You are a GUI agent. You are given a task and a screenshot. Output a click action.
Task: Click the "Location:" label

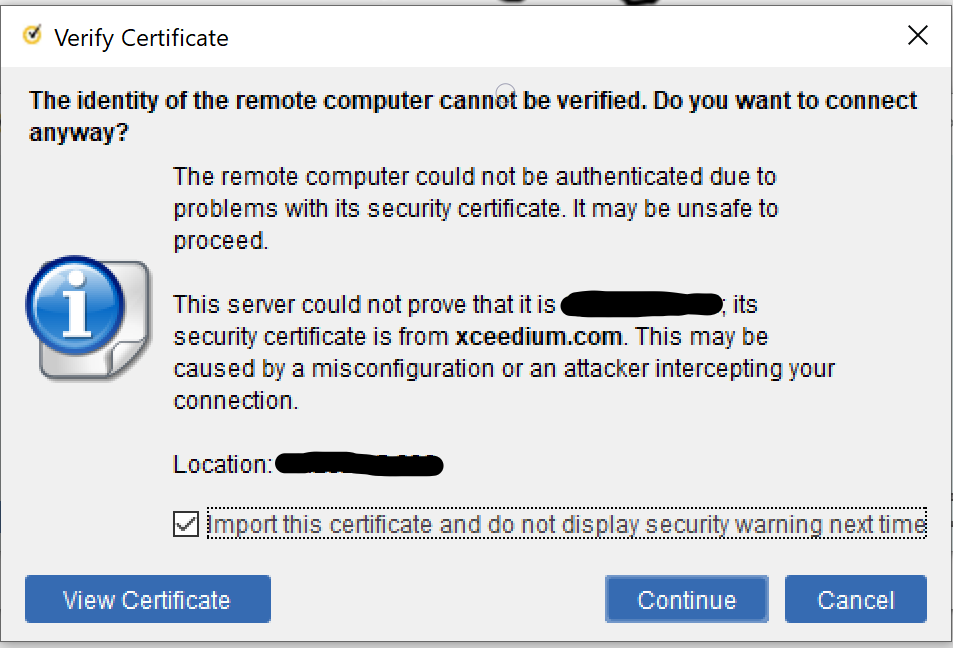click(222, 465)
